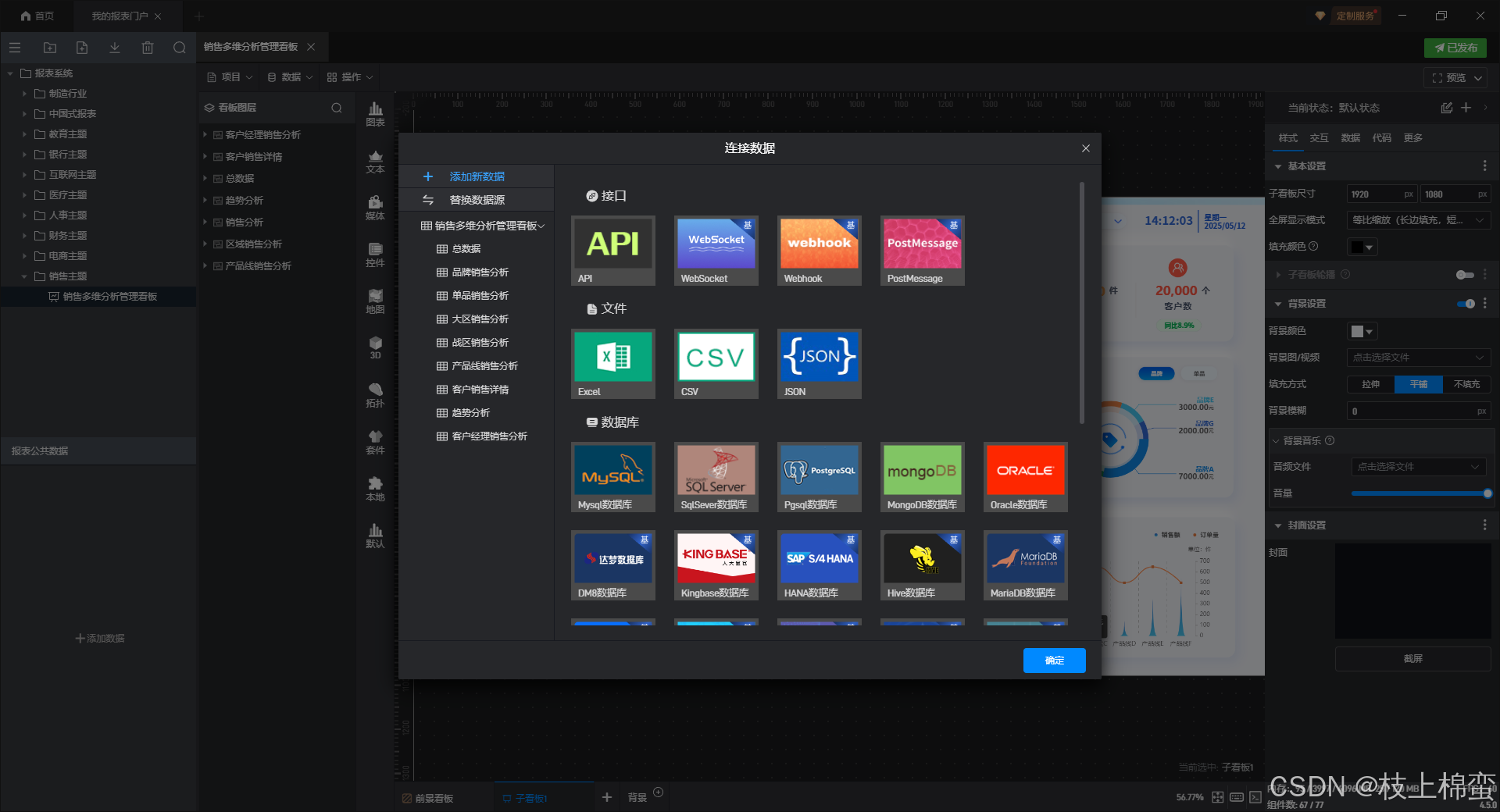Adjust the 音量 slider

pyautogui.click(x=1421, y=493)
